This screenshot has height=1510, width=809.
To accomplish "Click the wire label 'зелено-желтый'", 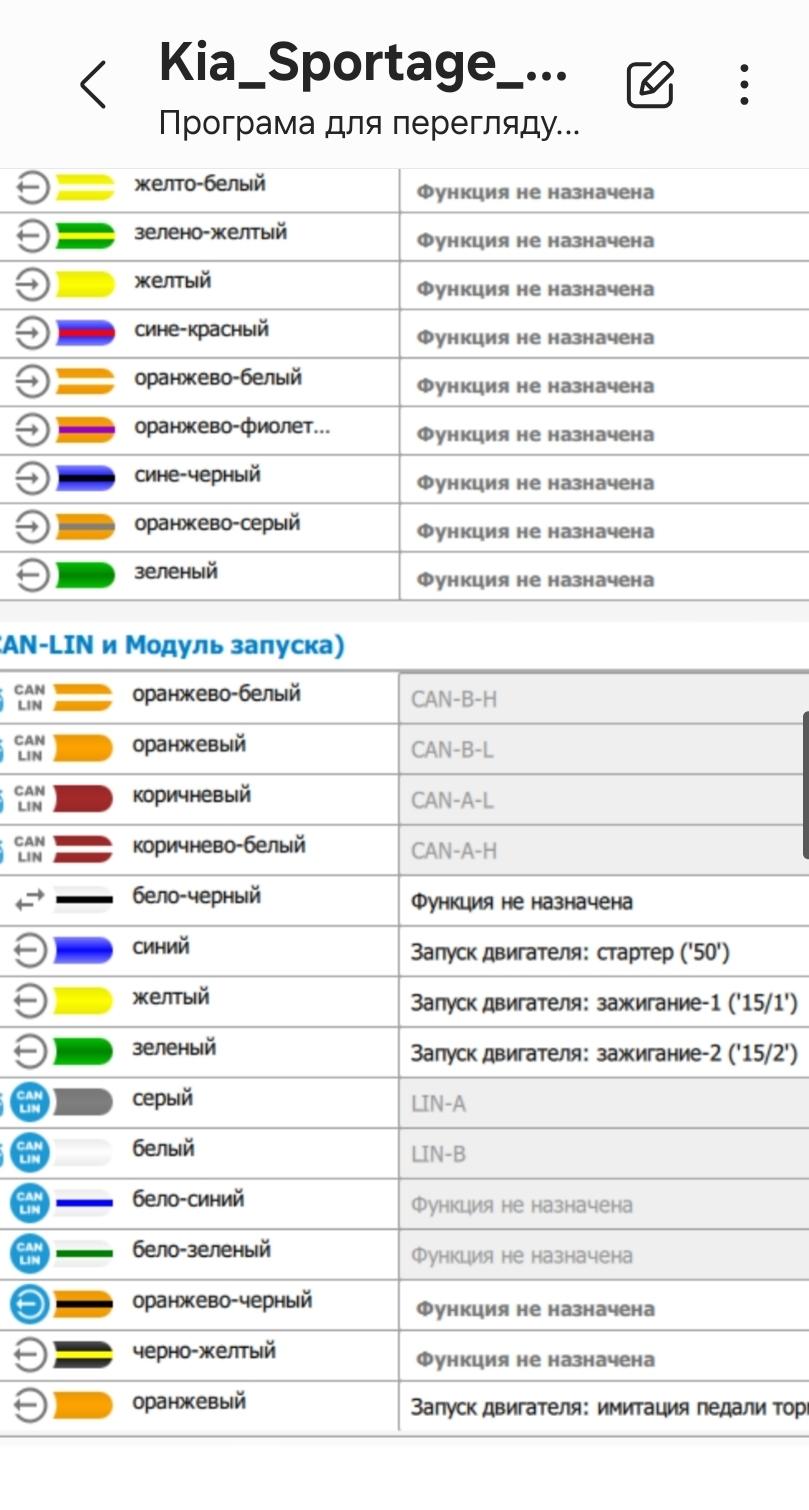I will (211, 232).
